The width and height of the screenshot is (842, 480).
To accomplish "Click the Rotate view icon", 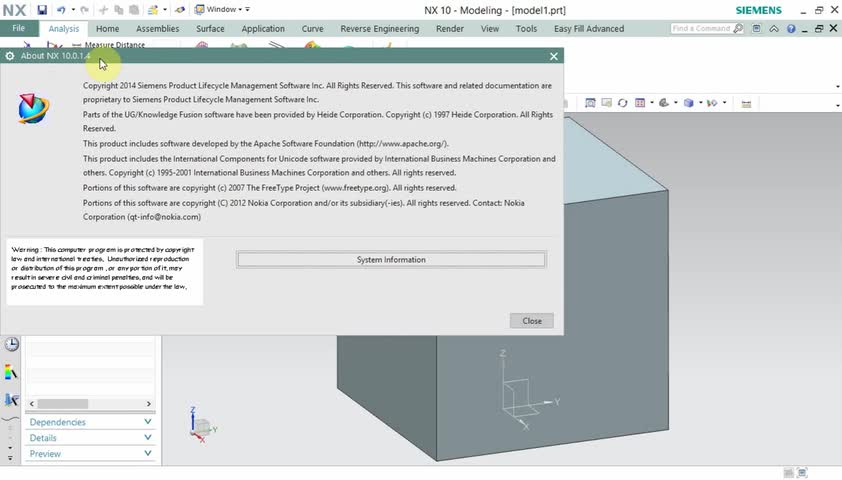I will point(622,103).
